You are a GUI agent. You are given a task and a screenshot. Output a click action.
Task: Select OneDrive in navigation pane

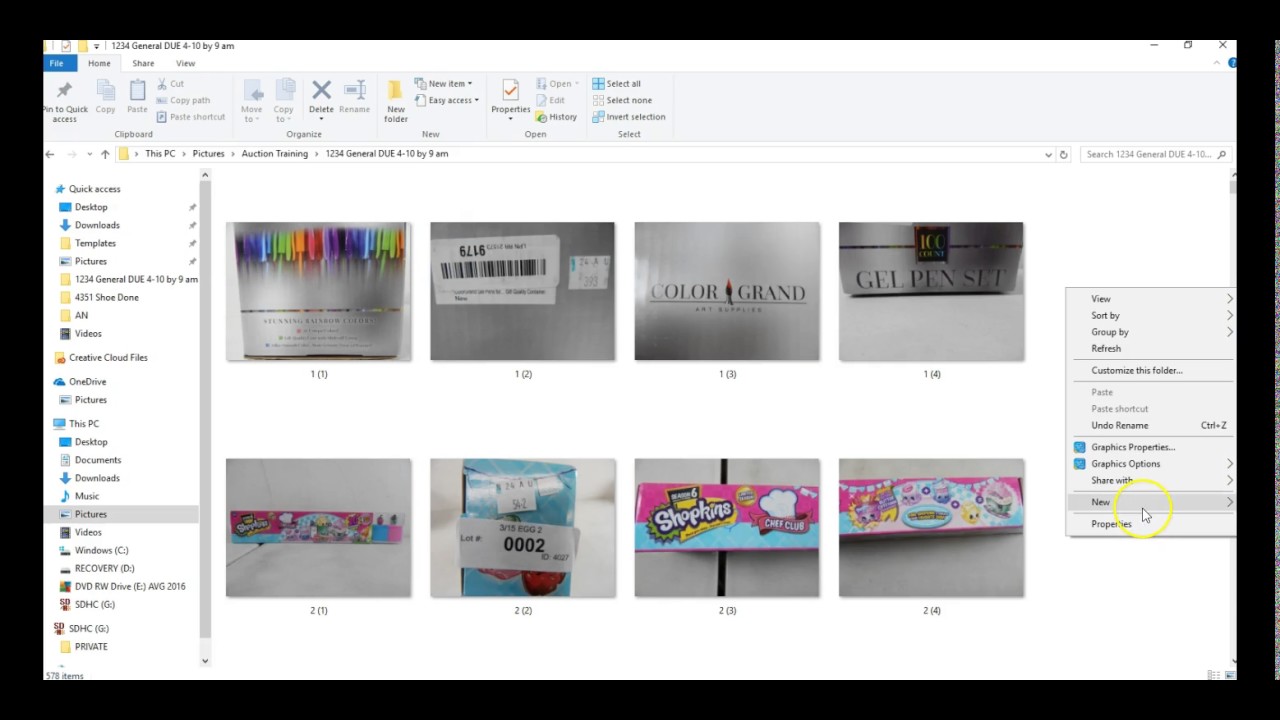tap(87, 381)
